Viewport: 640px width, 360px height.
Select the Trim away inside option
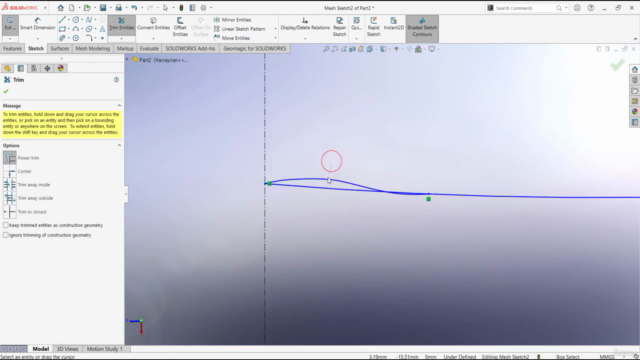click(10, 185)
